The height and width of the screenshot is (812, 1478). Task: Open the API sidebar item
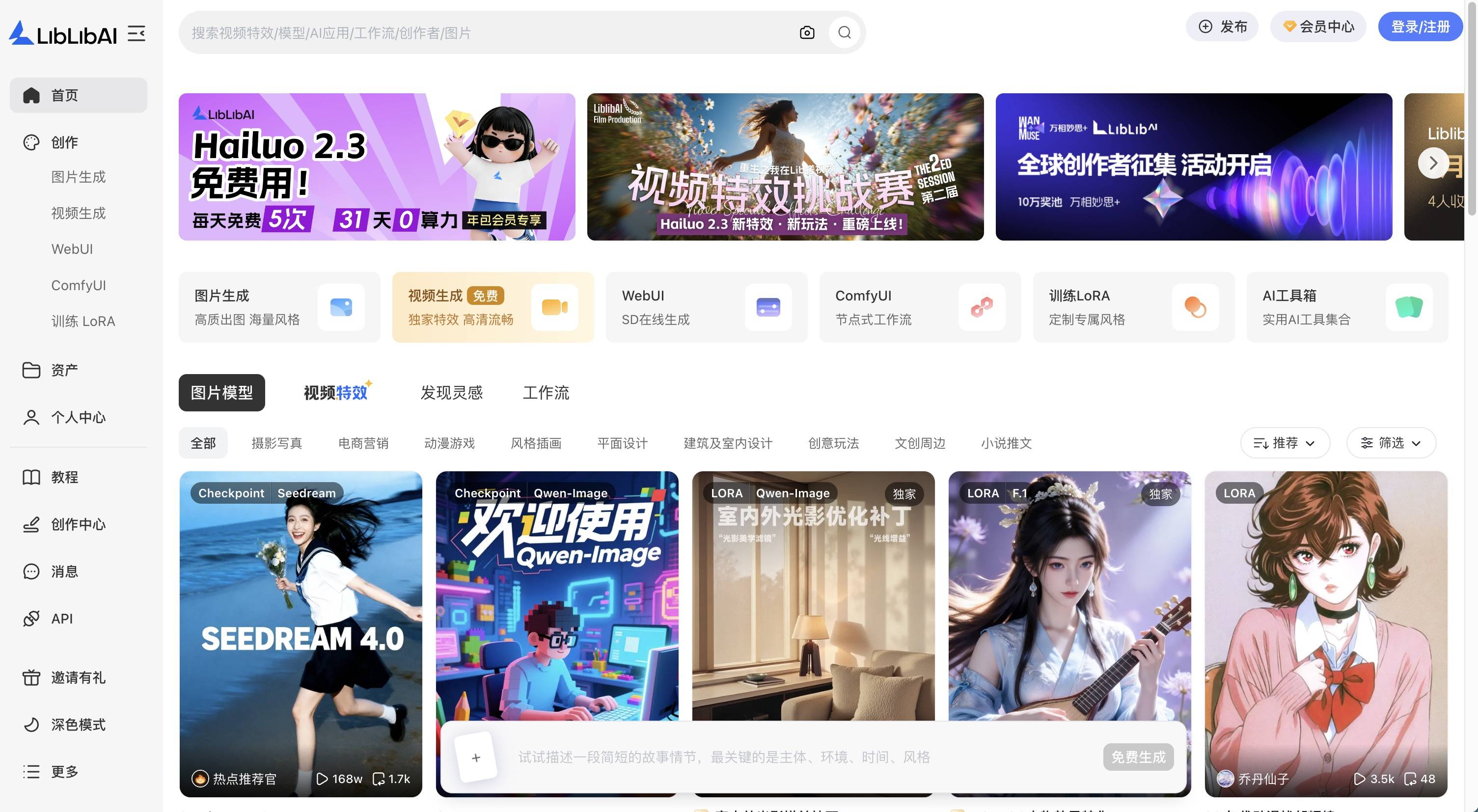61,619
